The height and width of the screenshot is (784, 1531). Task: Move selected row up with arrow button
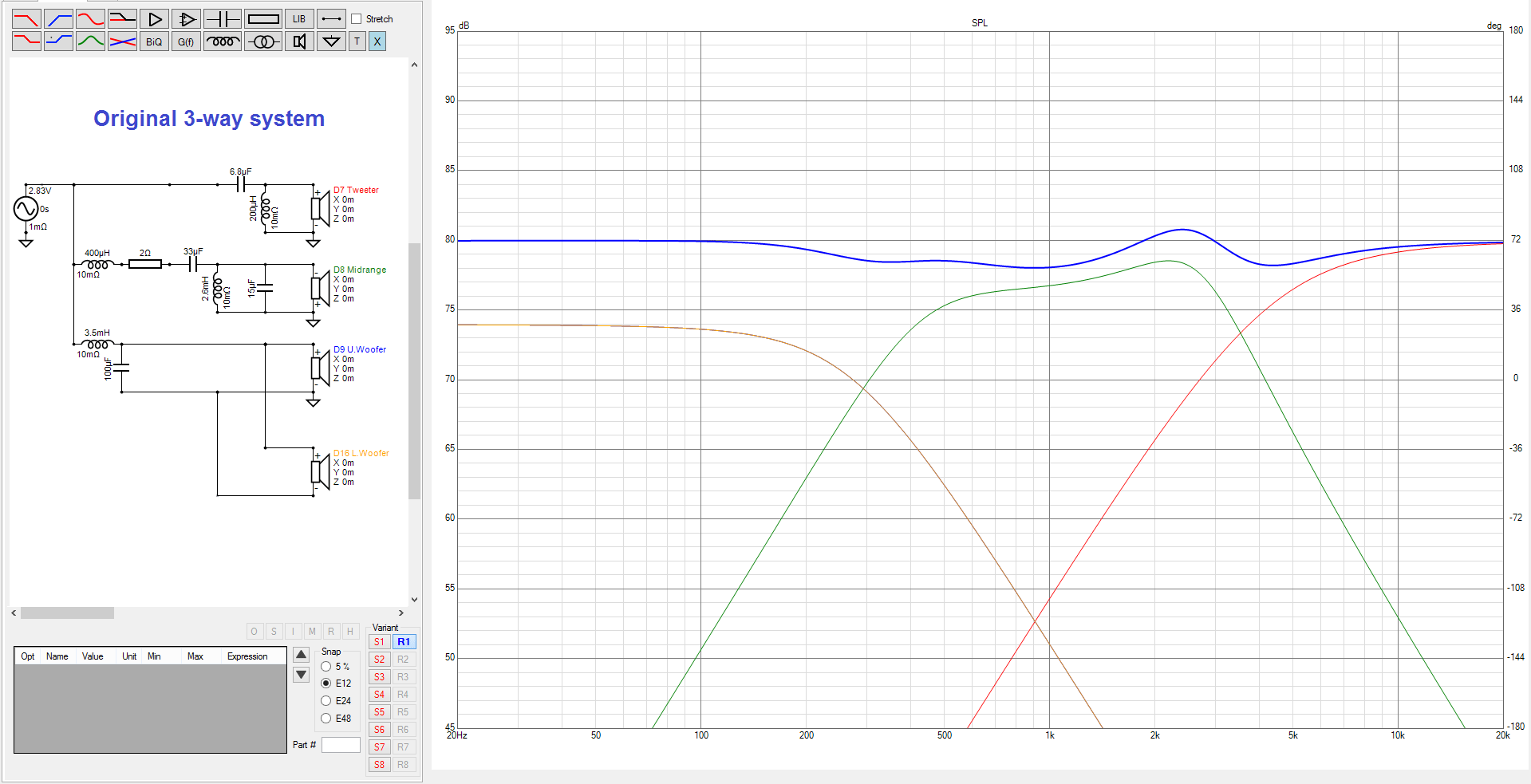coord(301,655)
